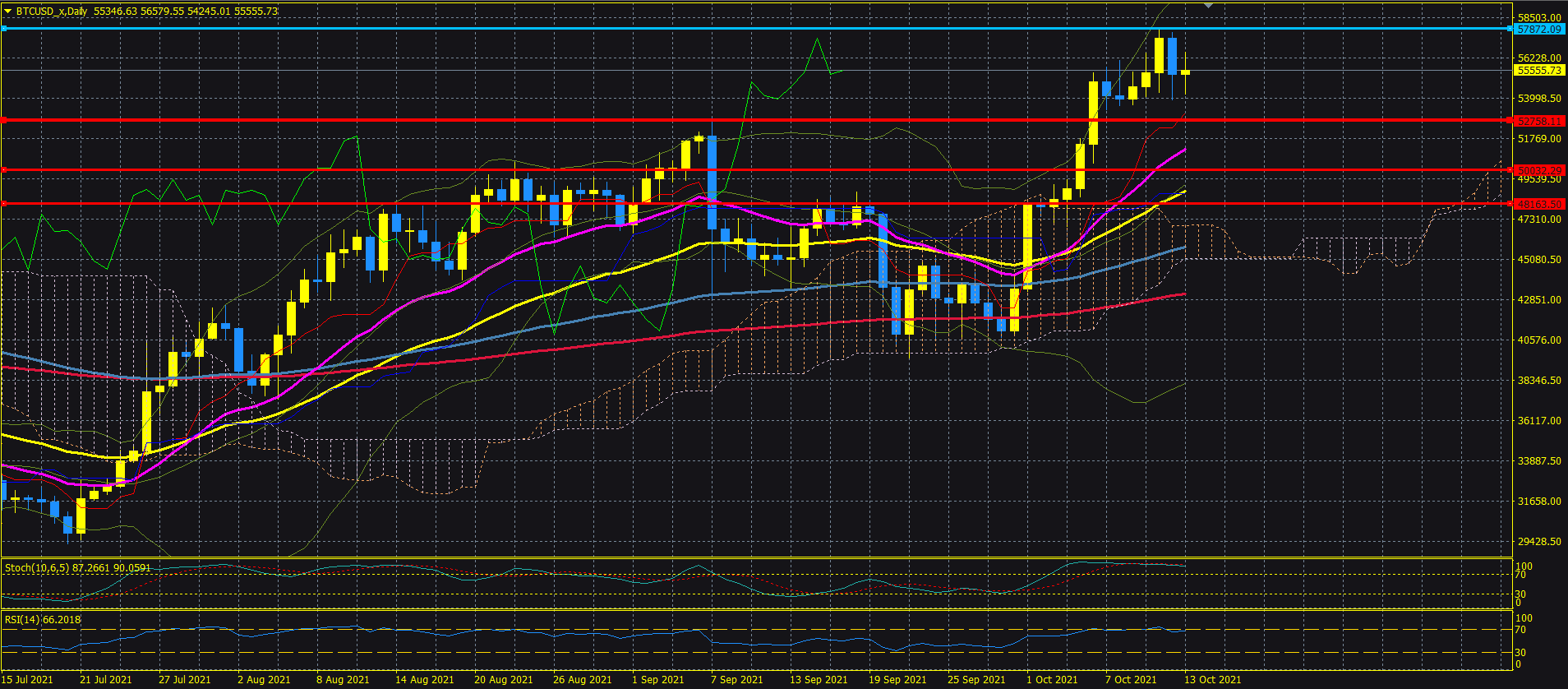Image resolution: width=1568 pixels, height=689 pixels.
Task: Click the red 52758.11 price tag
Action: click(x=1539, y=121)
